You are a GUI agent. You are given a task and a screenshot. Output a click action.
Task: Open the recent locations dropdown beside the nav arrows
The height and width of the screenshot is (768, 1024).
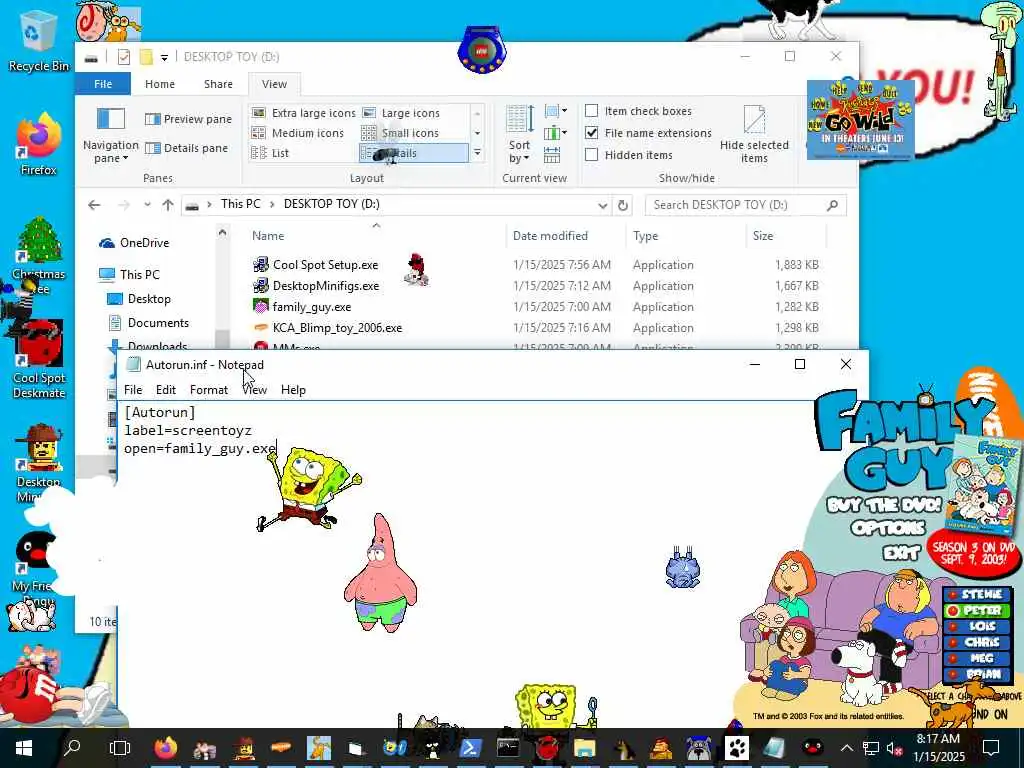click(x=148, y=205)
